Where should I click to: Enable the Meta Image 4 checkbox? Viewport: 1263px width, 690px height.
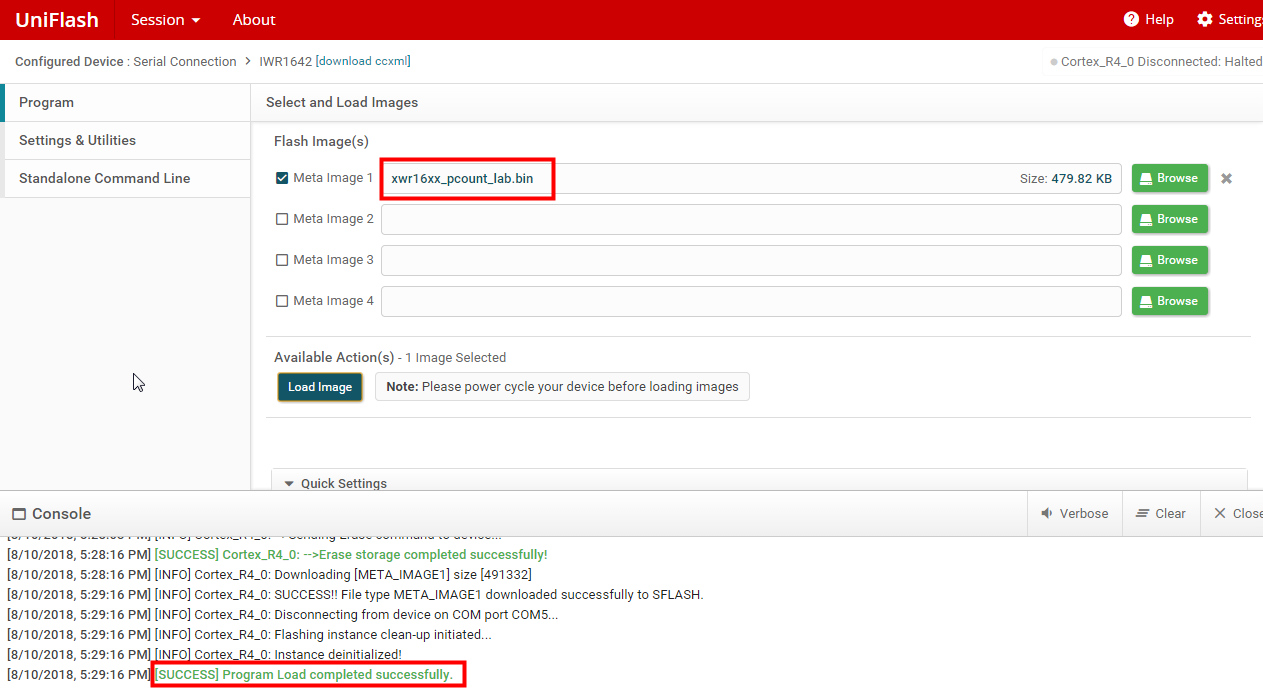tap(282, 301)
